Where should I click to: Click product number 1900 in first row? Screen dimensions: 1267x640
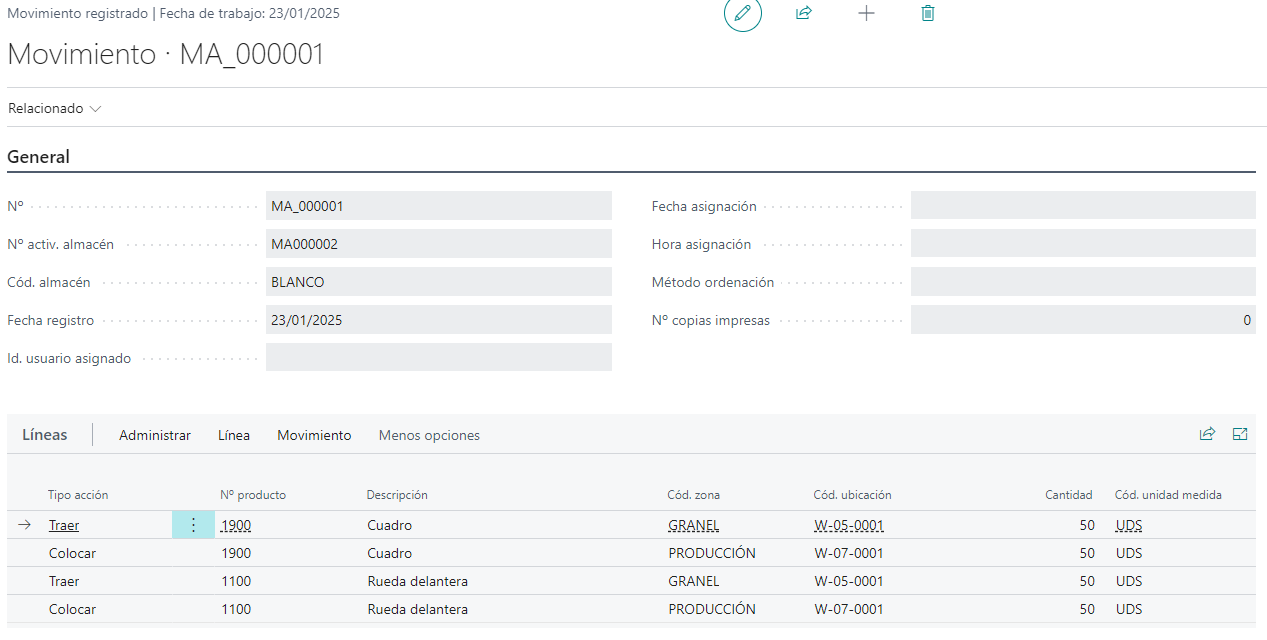point(236,525)
